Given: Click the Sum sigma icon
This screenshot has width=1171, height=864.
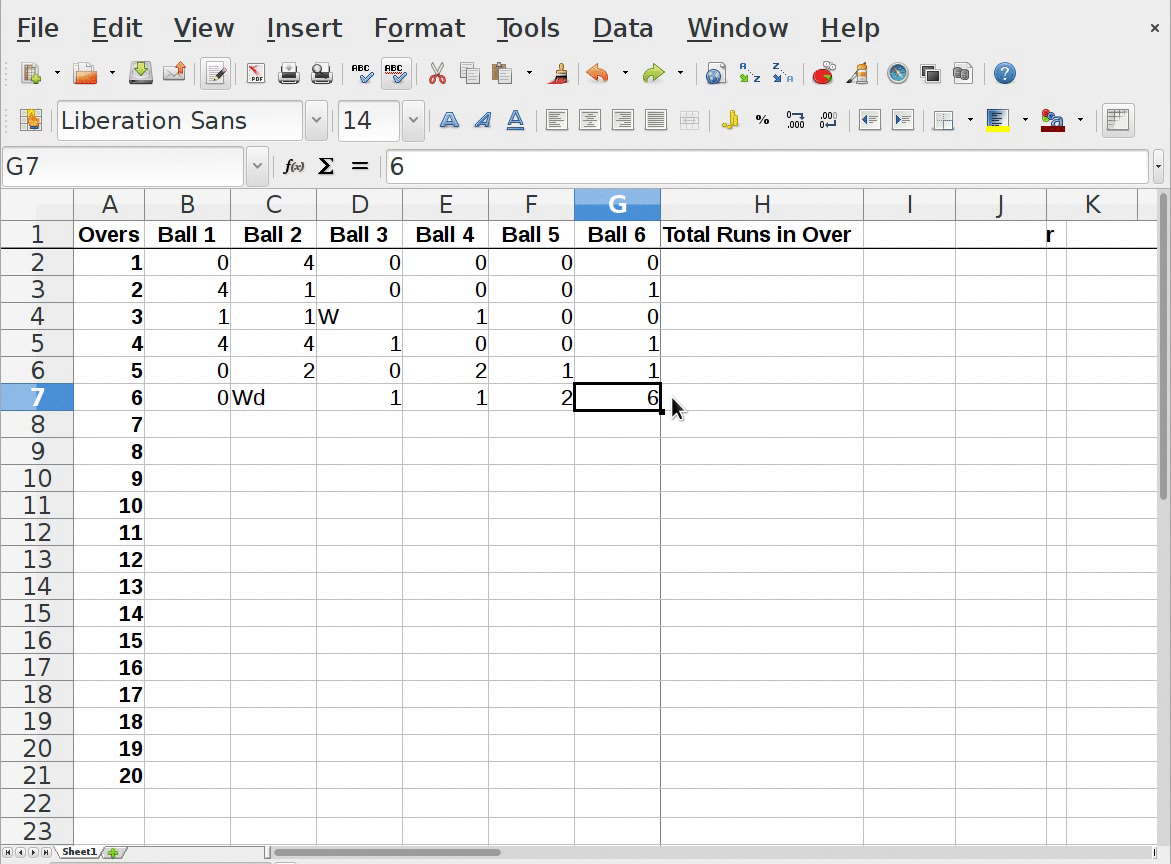Looking at the screenshot, I should coord(326,166).
